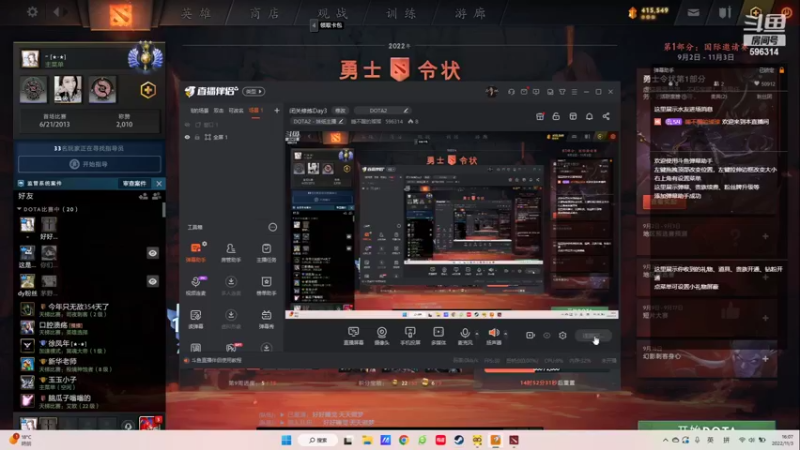The width and height of the screenshot is (800, 450).
Task: Open the 视频连麦 video co-stream tool
Action: pyautogui.click(x=196, y=286)
